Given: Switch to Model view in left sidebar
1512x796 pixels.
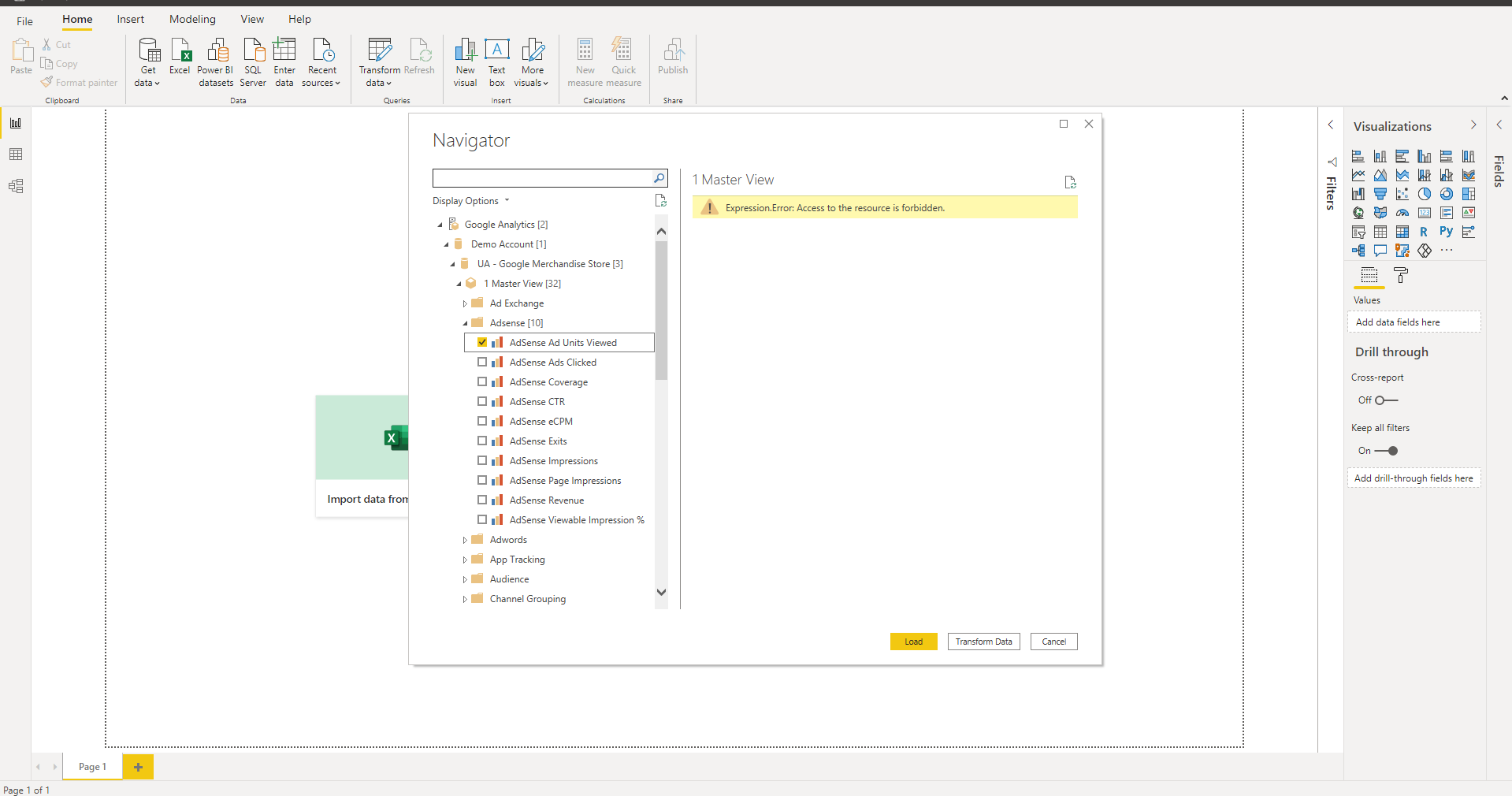Looking at the screenshot, I should (16, 186).
